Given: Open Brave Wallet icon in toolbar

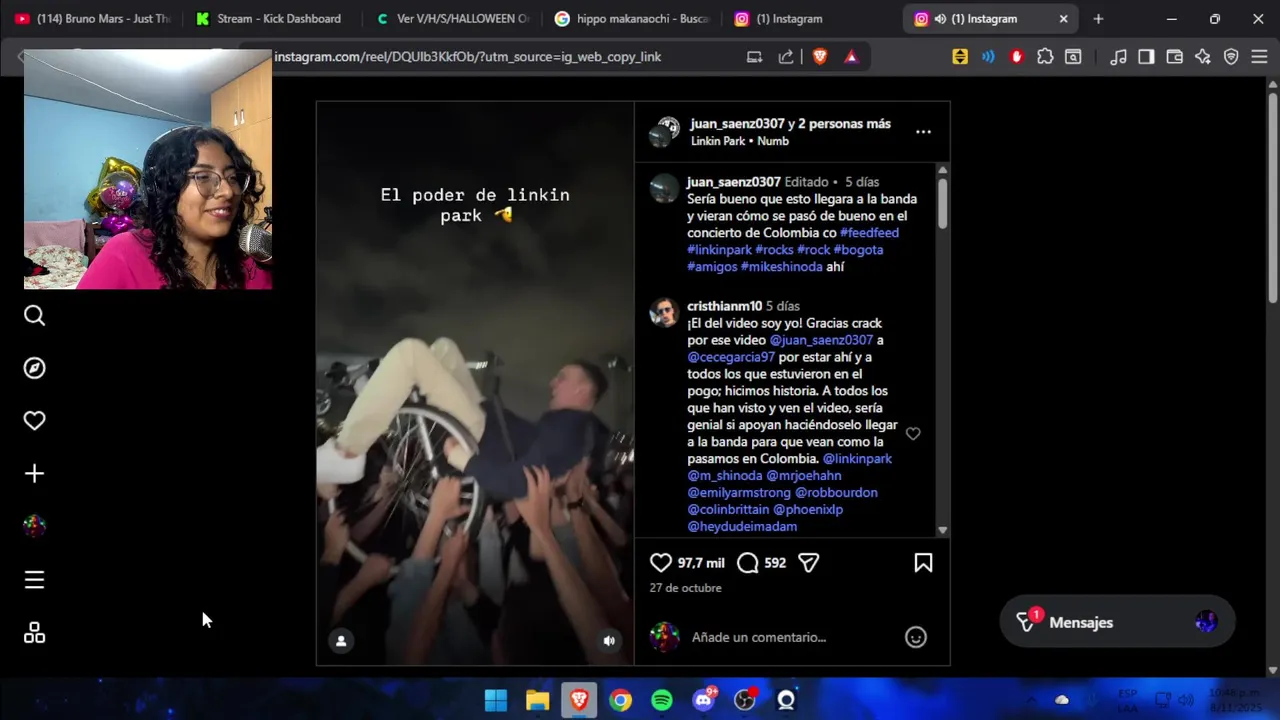Looking at the screenshot, I should point(1175,57).
